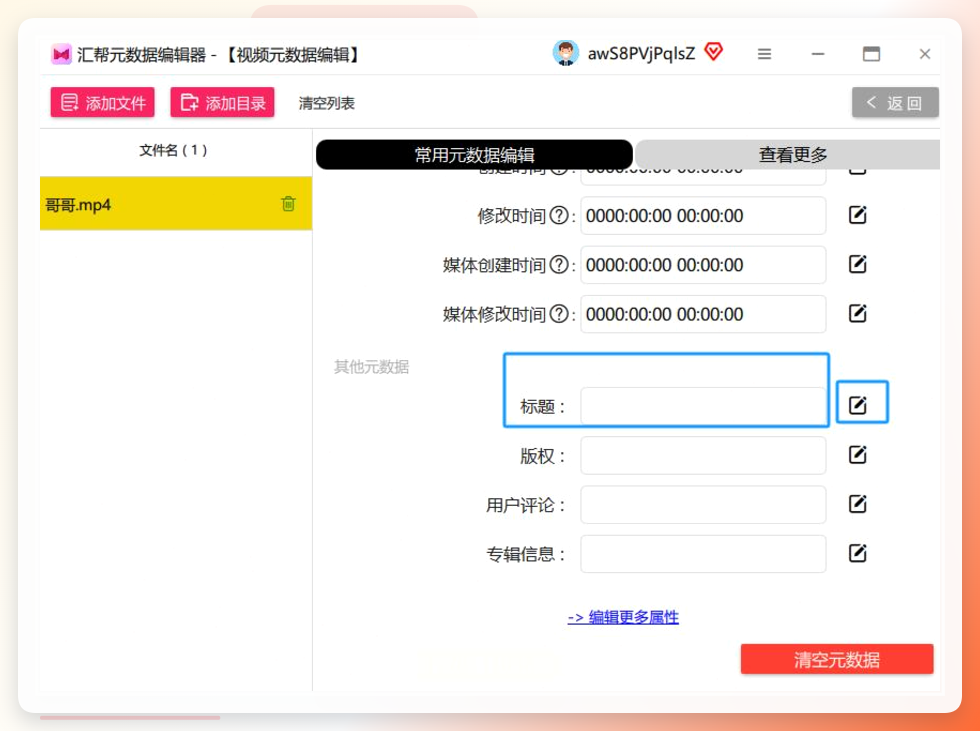Click into the 媒体创建时间 input field
Viewport: 980px width, 731px height.
[703, 265]
